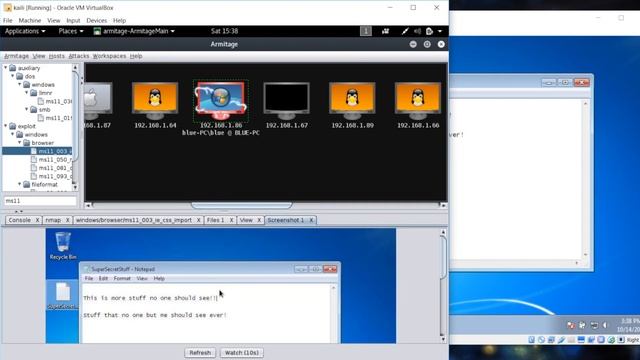Click the Kali clock Sat 15:38
The height and width of the screenshot is (360, 640).
click(x=224, y=31)
